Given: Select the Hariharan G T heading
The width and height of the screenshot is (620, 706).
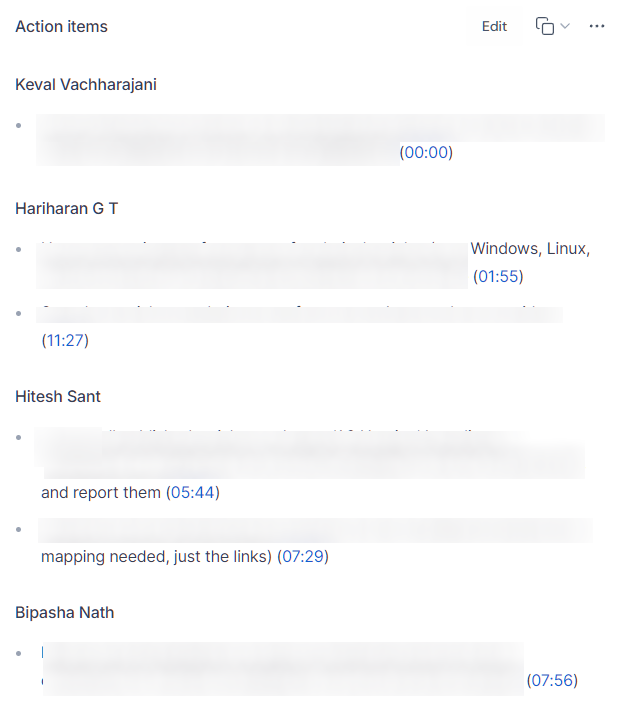Looking at the screenshot, I should 67,208.
